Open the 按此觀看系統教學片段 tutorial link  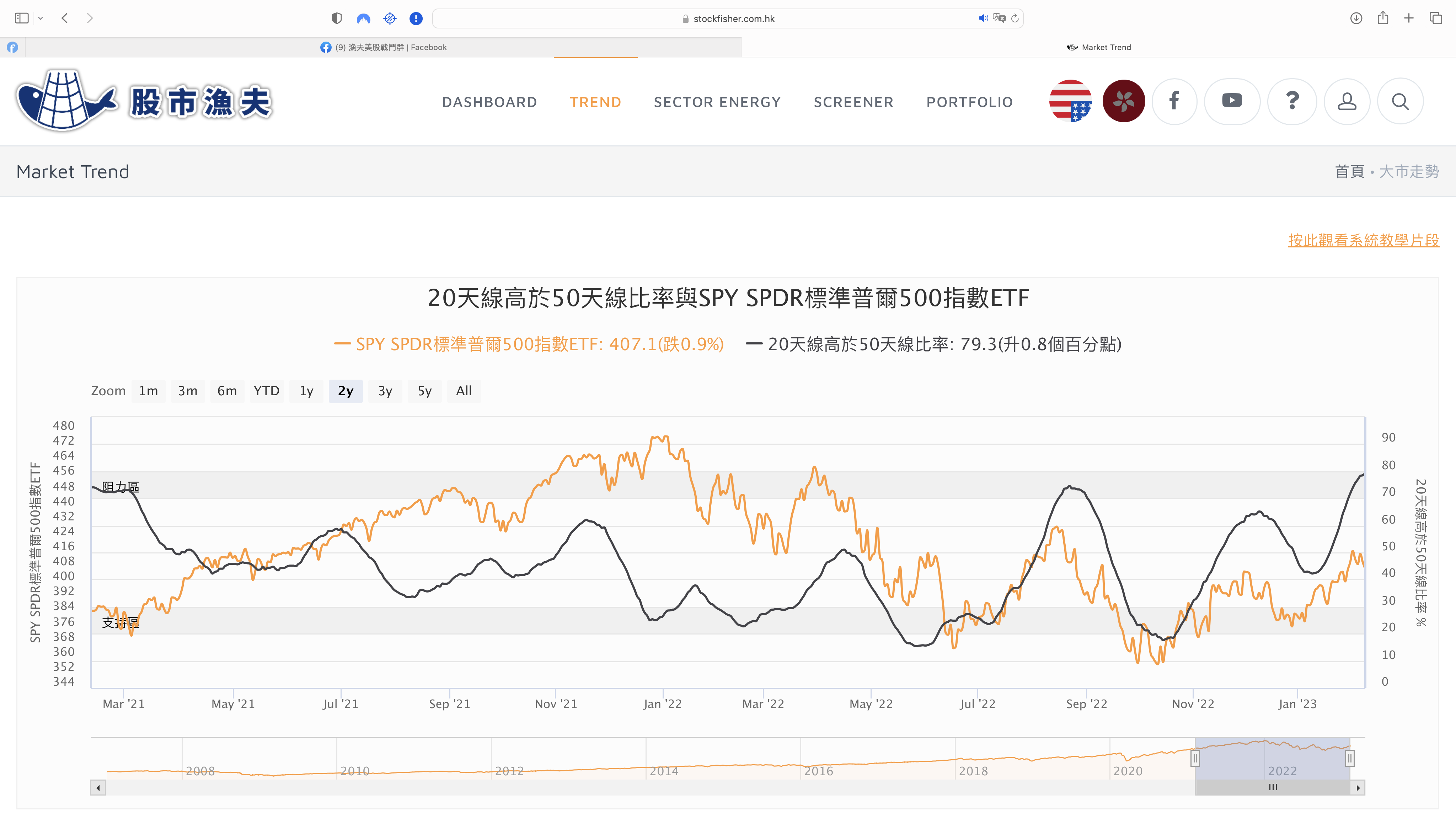[x=1363, y=240]
